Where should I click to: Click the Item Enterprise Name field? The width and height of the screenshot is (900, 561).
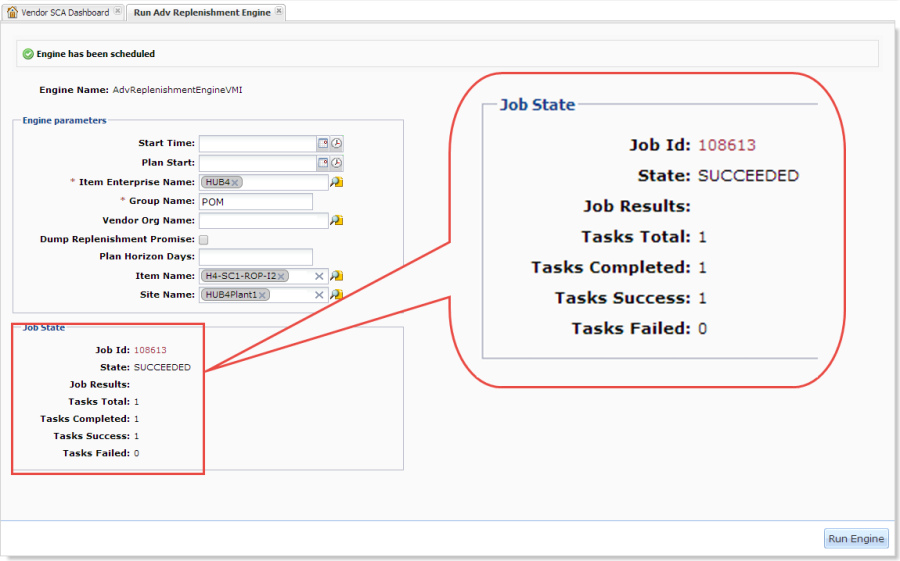tap(263, 183)
